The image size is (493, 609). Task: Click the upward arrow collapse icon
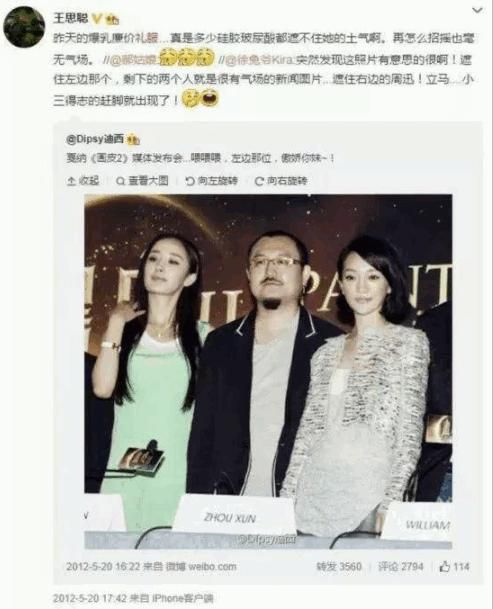coord(71,181)
